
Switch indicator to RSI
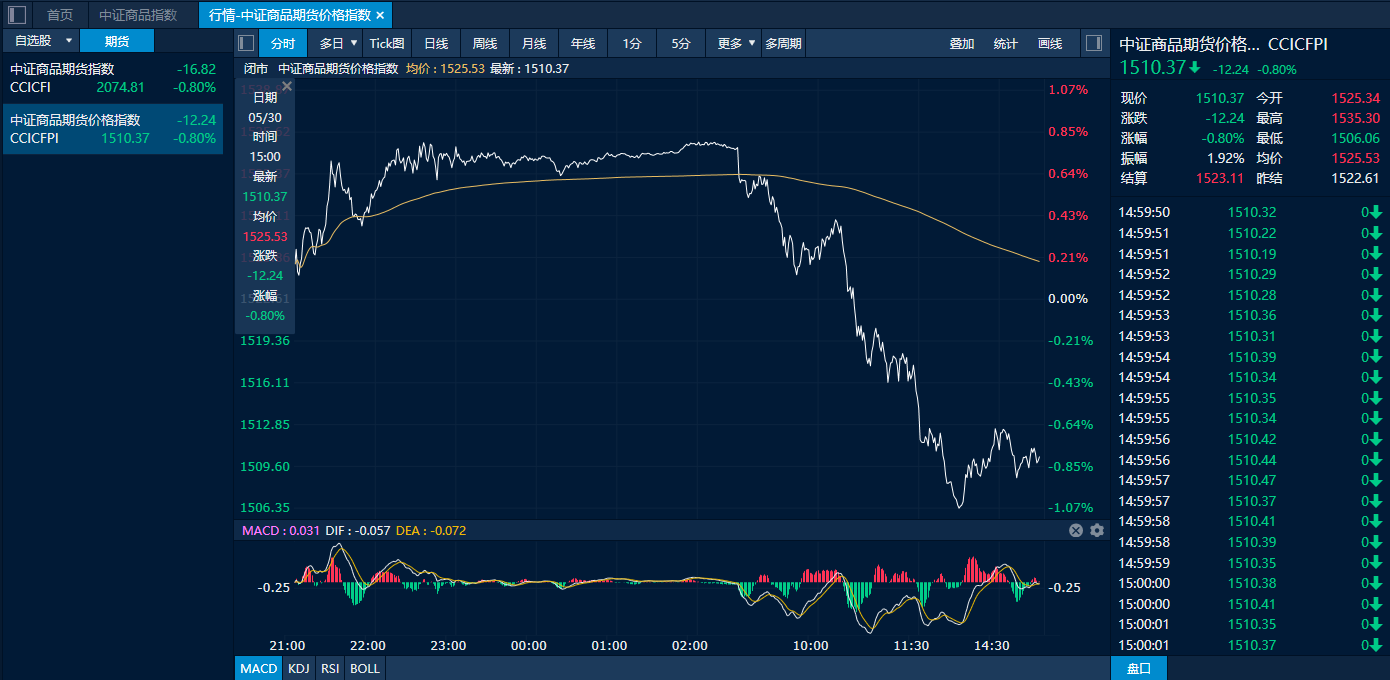329,668
